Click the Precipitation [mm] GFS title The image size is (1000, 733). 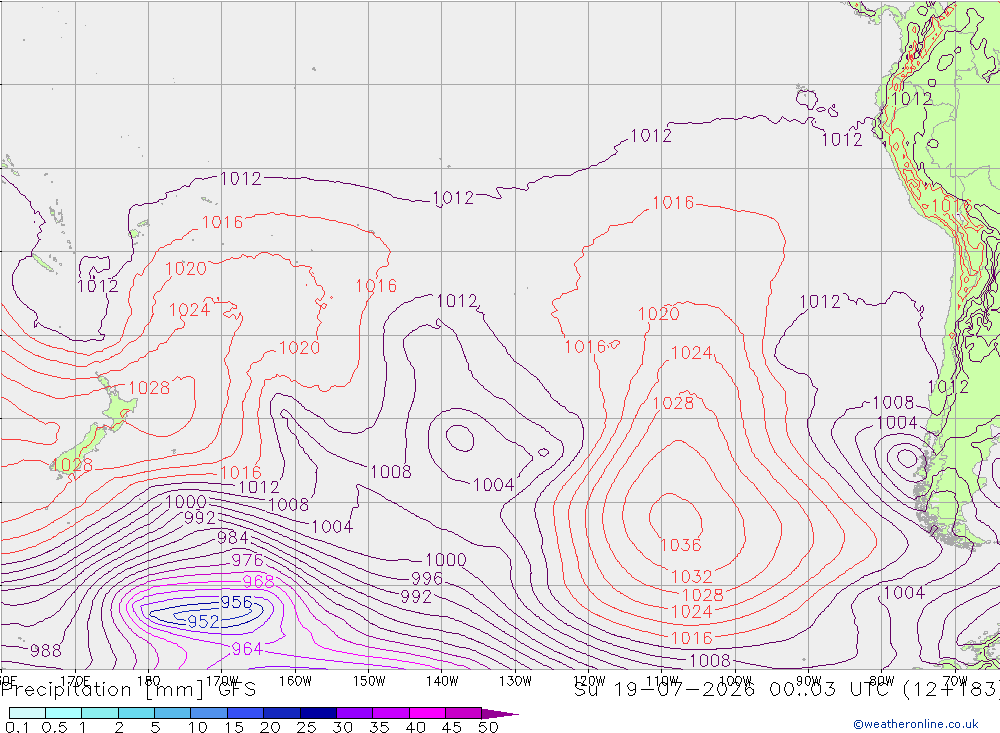128,690
